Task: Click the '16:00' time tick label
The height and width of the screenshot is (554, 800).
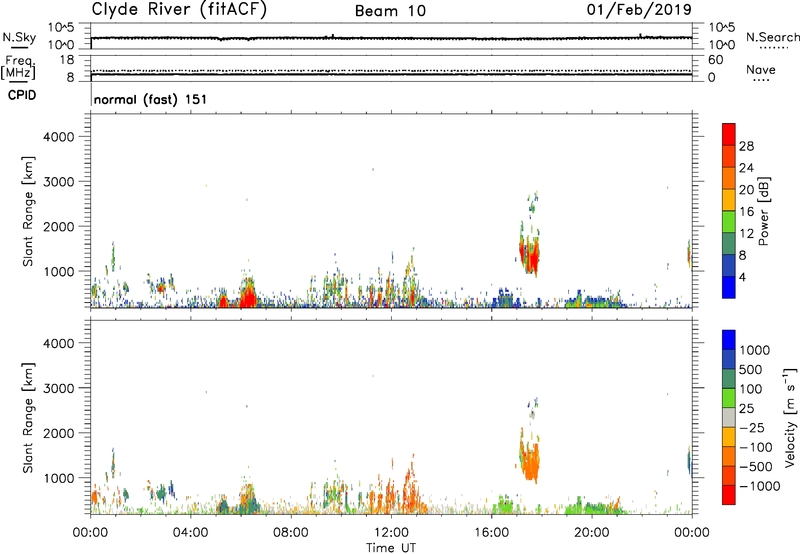Action: [491, 533]
